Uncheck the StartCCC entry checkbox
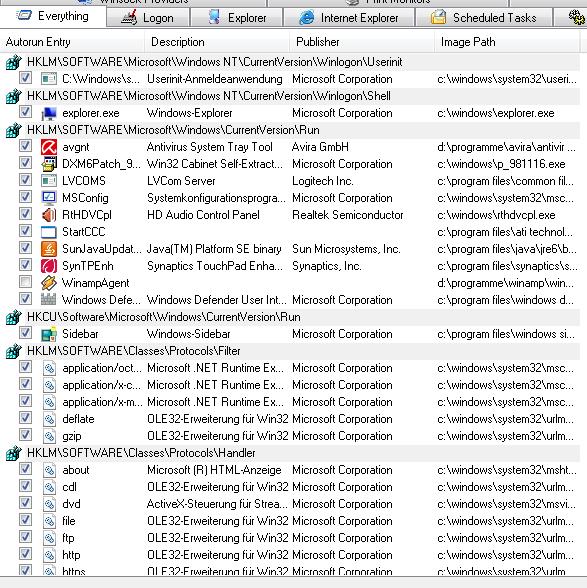The image size is (587, 588). coord(26,231)
